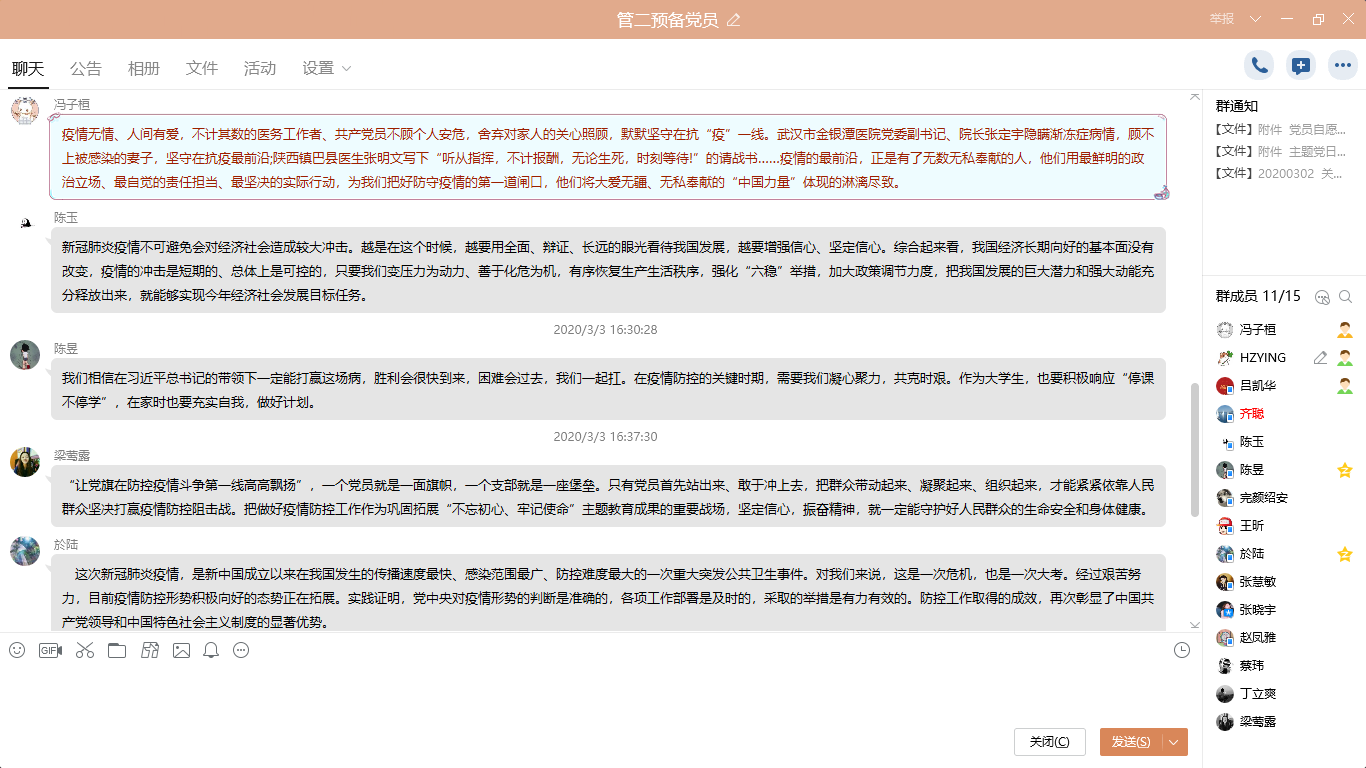Search group members with magnifier icon
This screenshot has width=1366, height=768.
click(x=1345, y=297)
